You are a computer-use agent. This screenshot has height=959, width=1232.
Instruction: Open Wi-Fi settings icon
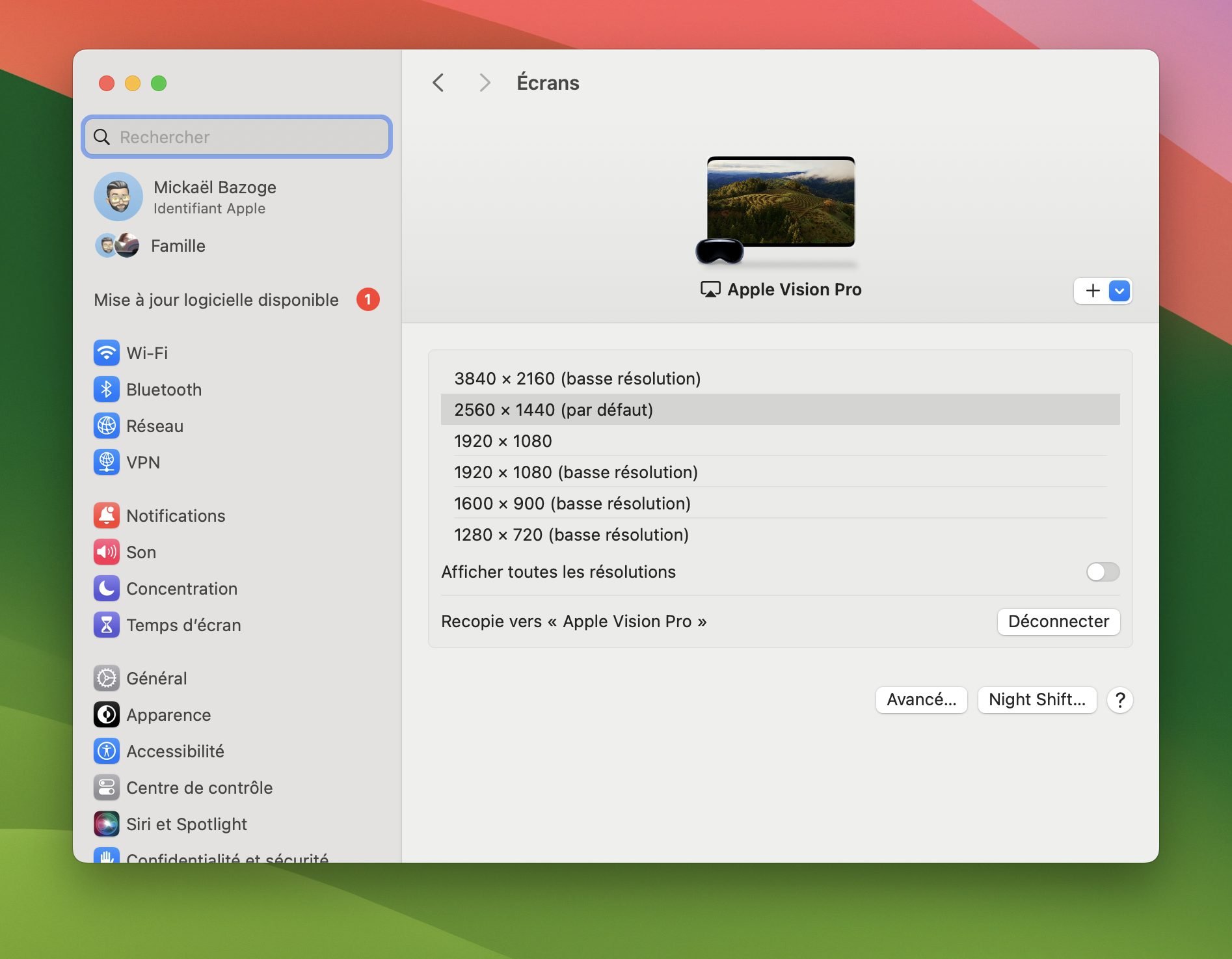pos(107,353)
